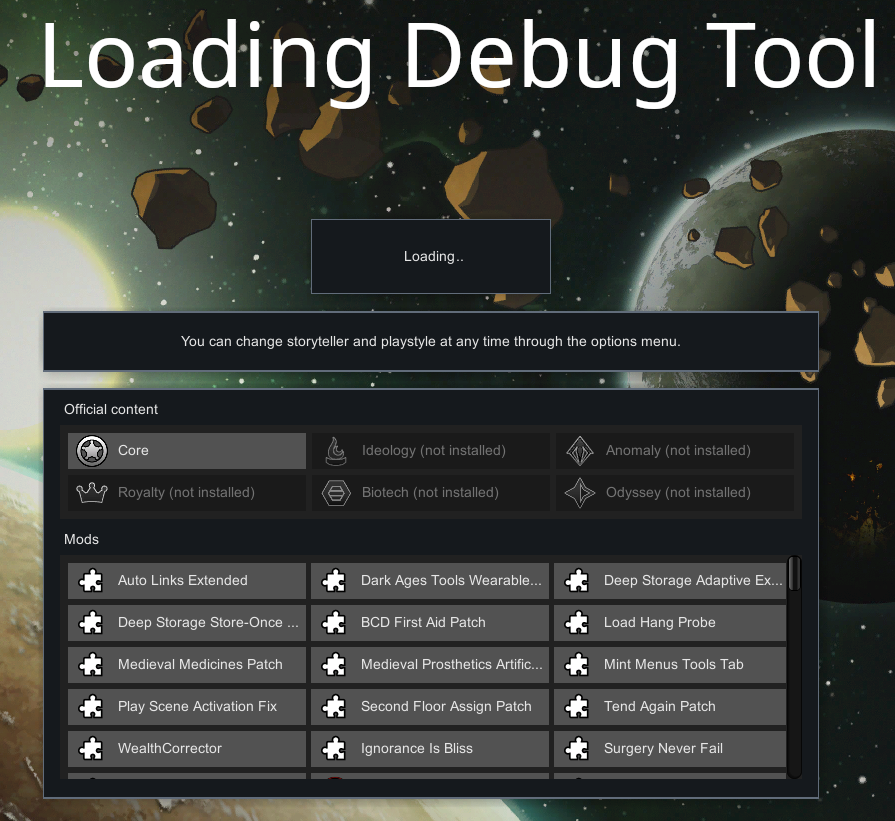Click the Mods section heading
The width and height of the screenshot is (895, 821).
click(x=81, y=540)
